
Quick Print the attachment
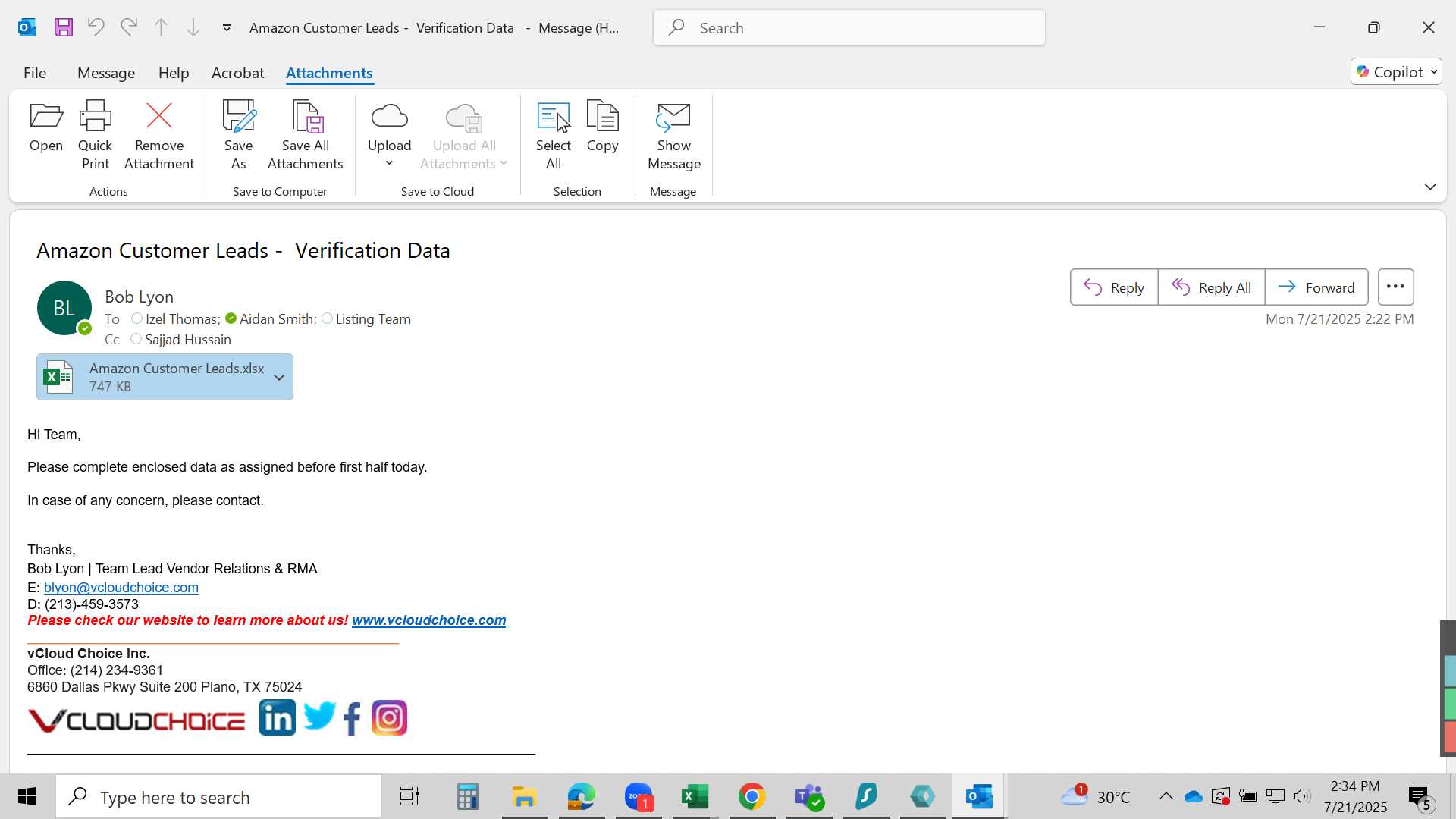pos(96,135)
